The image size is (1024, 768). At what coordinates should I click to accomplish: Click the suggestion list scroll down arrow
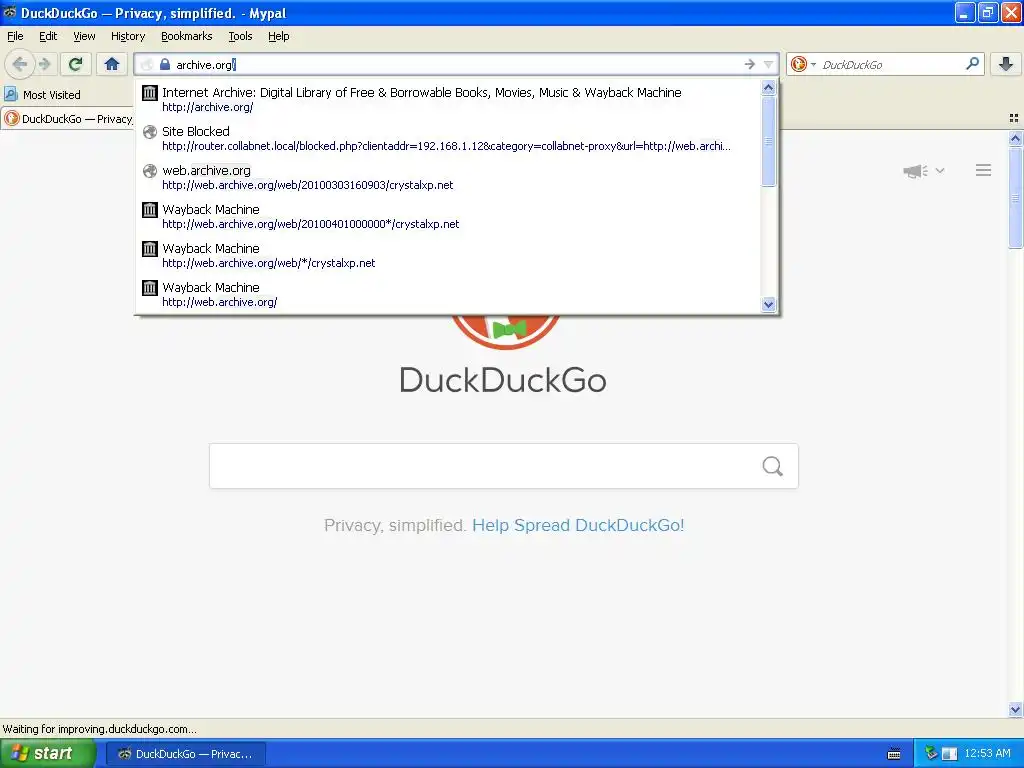pos(769,304)
